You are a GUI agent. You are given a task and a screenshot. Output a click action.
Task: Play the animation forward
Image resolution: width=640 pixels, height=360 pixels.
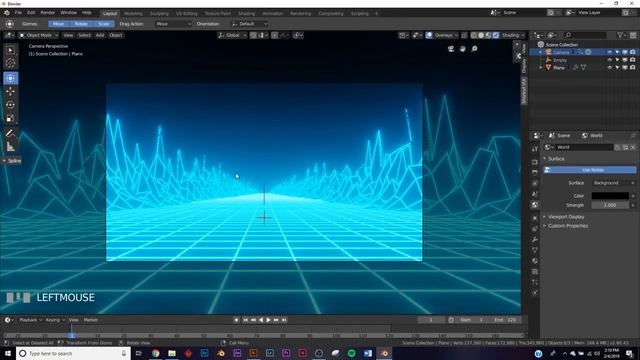268,320
